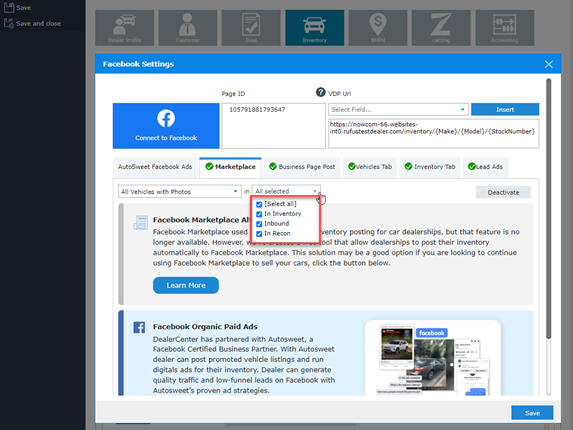
Task: Open the Select Field dropdown
Action: pos(398,110)
